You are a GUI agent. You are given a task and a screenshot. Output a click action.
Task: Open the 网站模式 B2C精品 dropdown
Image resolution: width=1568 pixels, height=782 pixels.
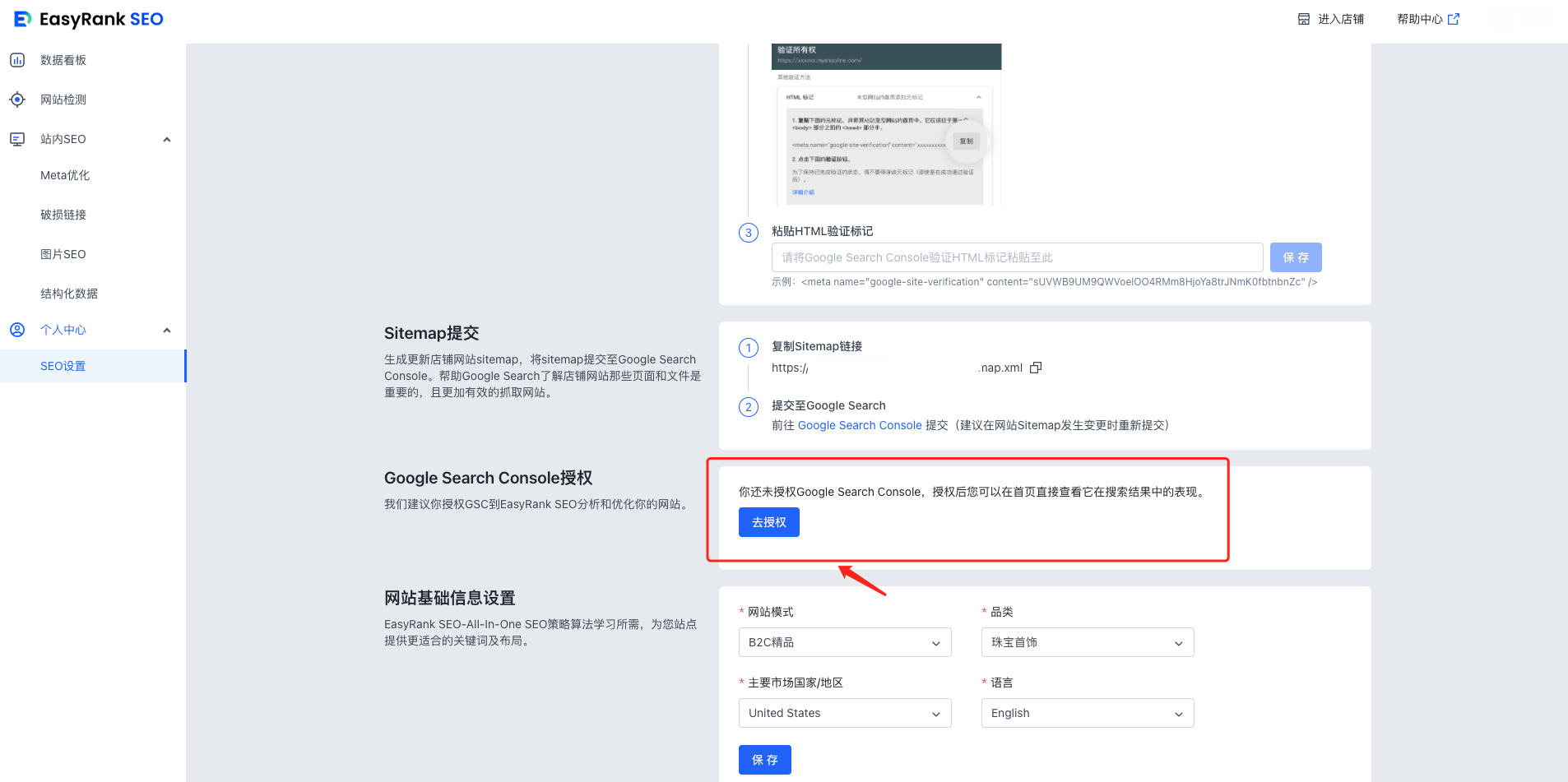pos(845,642)
